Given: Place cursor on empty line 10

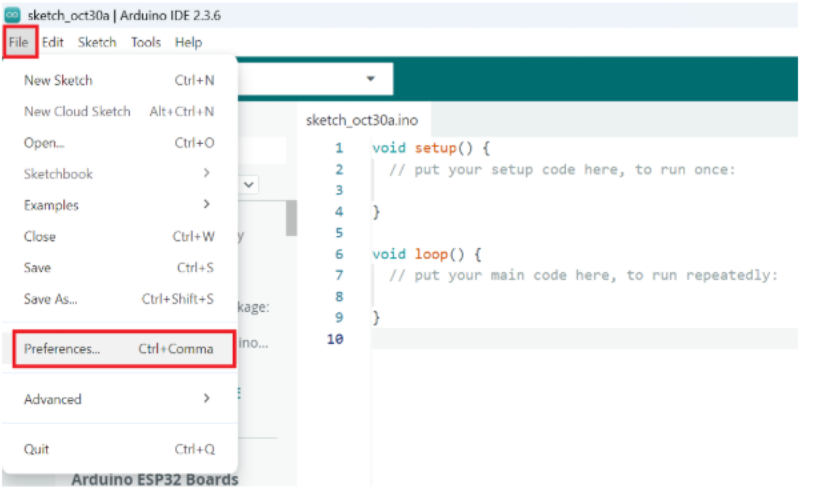Looking at the screenshot, I should coord(584,339).
